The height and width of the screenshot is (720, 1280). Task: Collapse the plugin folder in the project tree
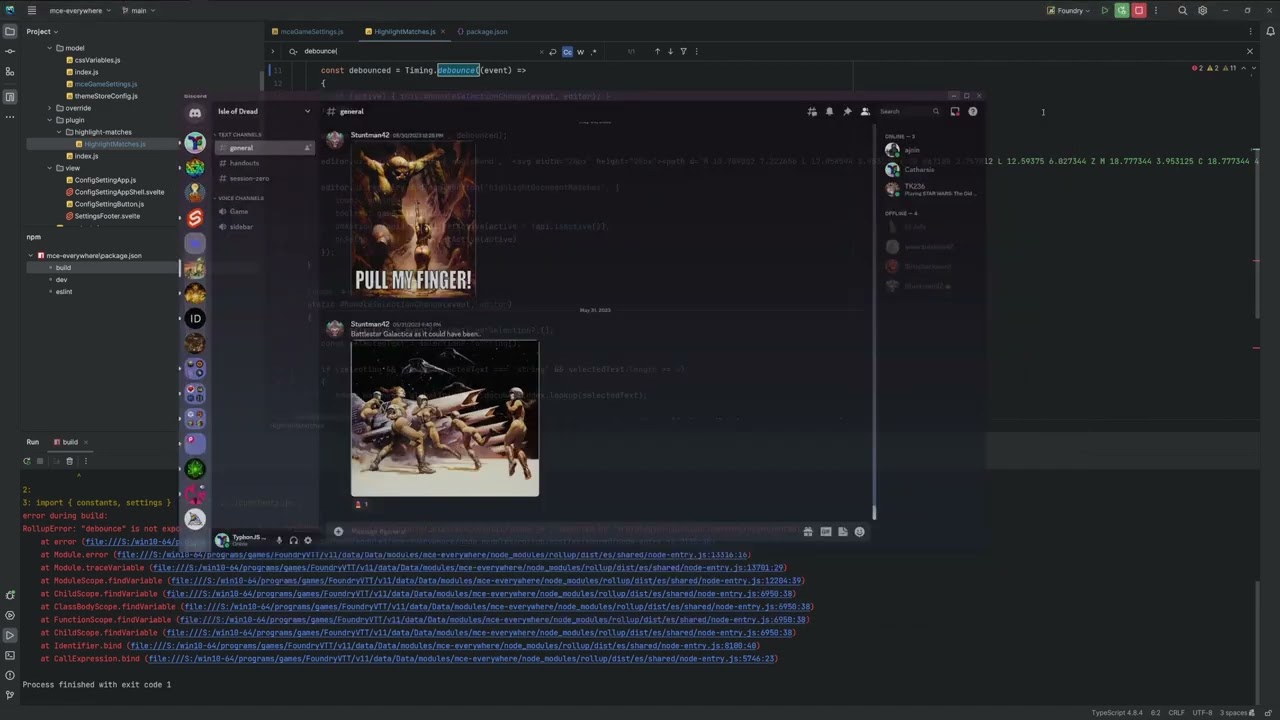(x=48, y=120)
